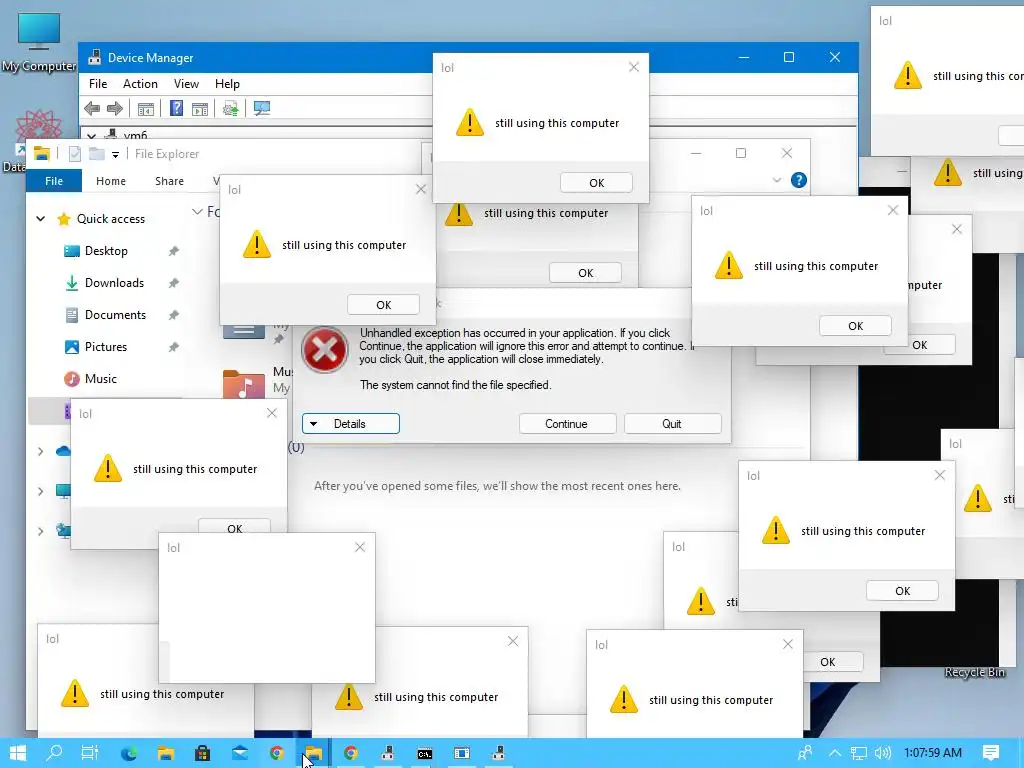
Task: Expand the OneDrive cloud node chevron
Action: (x=40, y=451)
